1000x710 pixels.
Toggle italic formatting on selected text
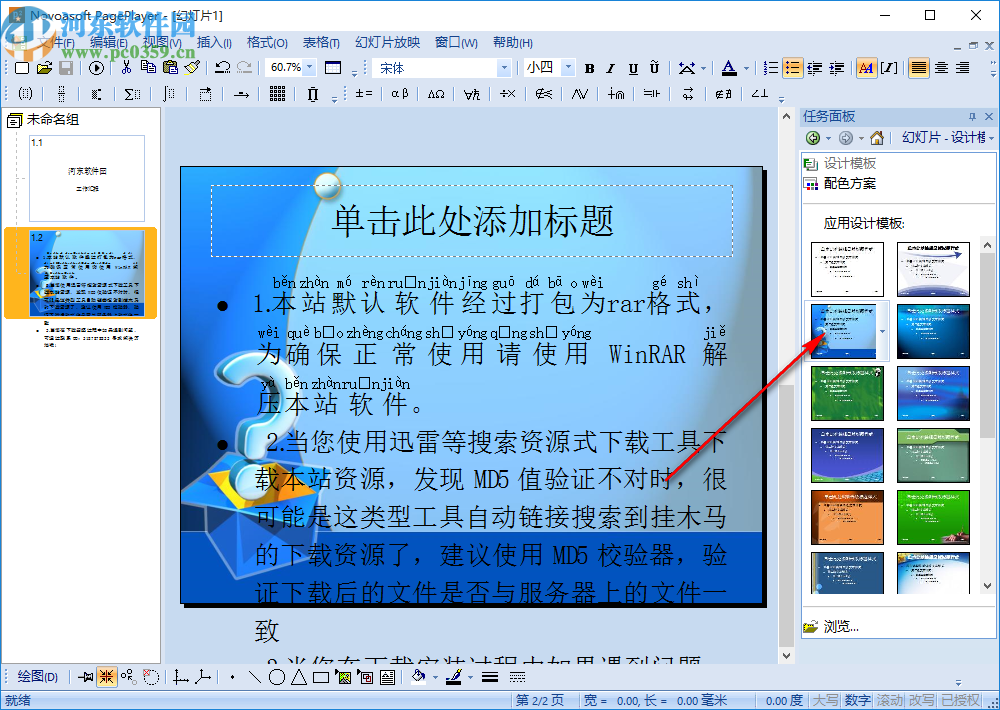click(x=612, y=68)
